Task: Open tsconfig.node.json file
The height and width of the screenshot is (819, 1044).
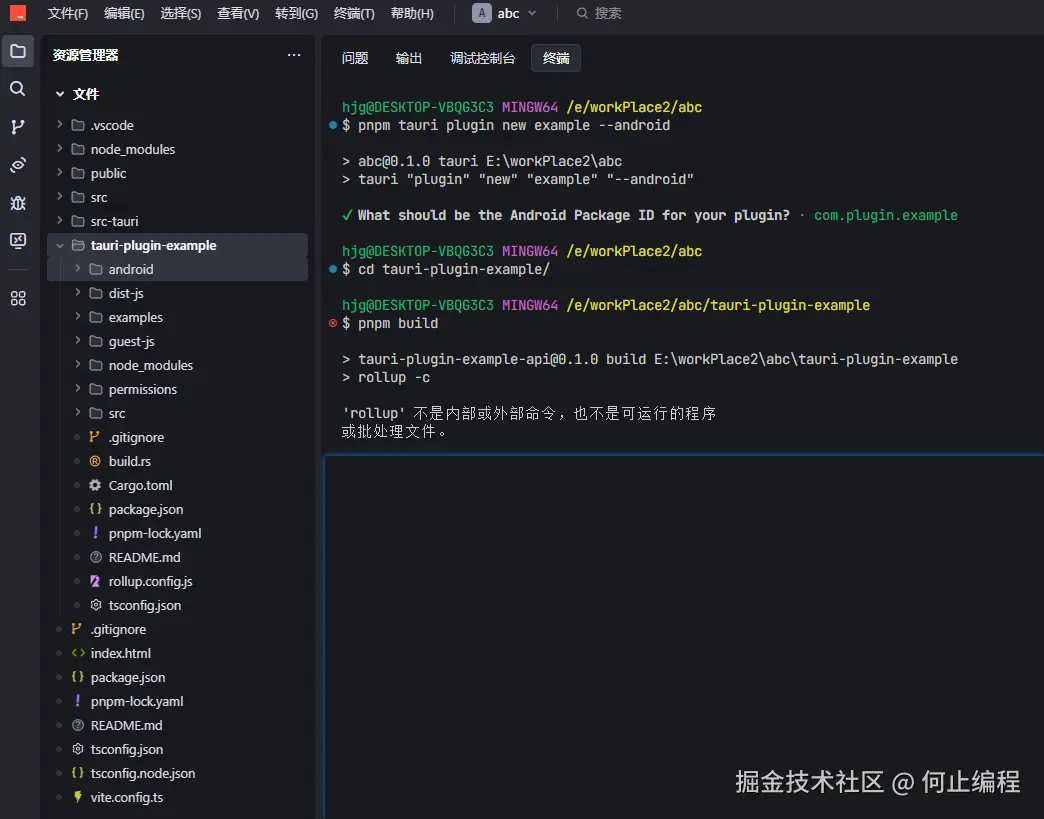Action: tap(177, 772)
